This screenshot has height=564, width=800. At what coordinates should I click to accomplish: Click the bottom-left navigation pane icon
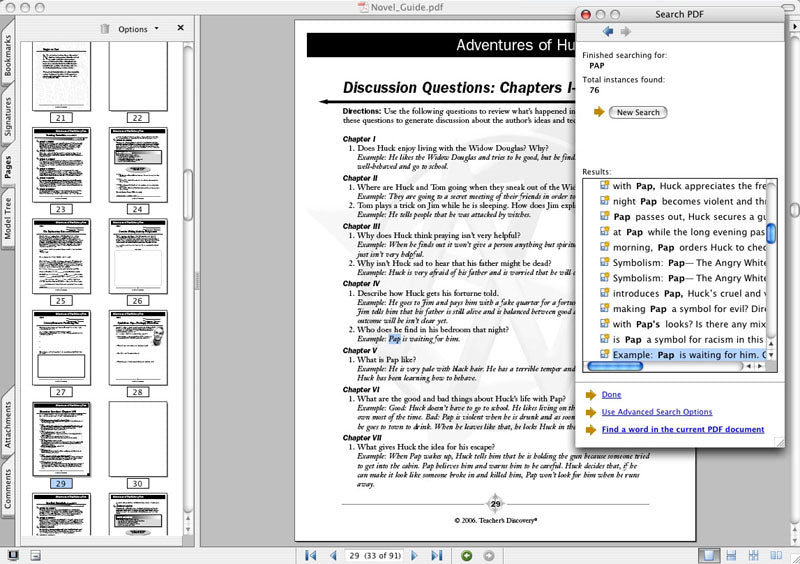(x=13, y=555)
